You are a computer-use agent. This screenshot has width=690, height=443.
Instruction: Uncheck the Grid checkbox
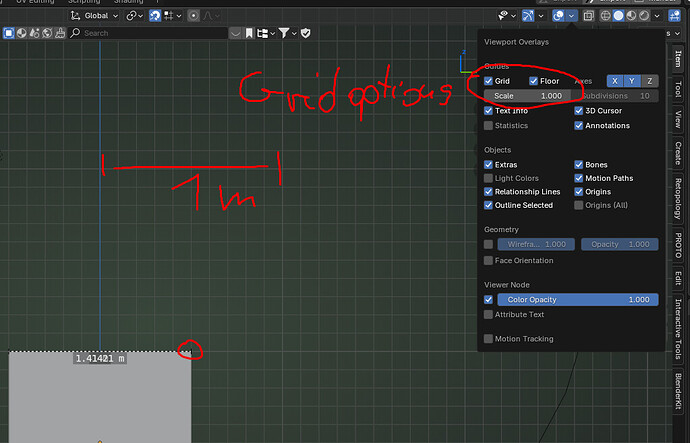pyautogui.click(x=488, y=81)
